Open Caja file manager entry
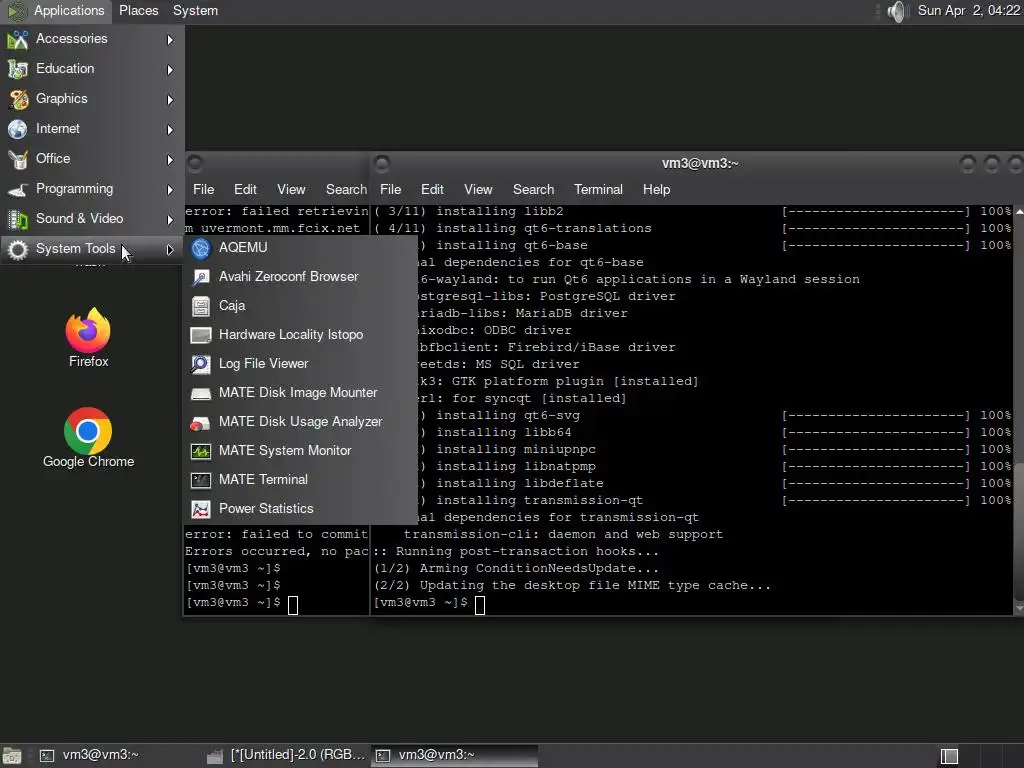This screenshot has height=768, width=1024. point(300,306)
